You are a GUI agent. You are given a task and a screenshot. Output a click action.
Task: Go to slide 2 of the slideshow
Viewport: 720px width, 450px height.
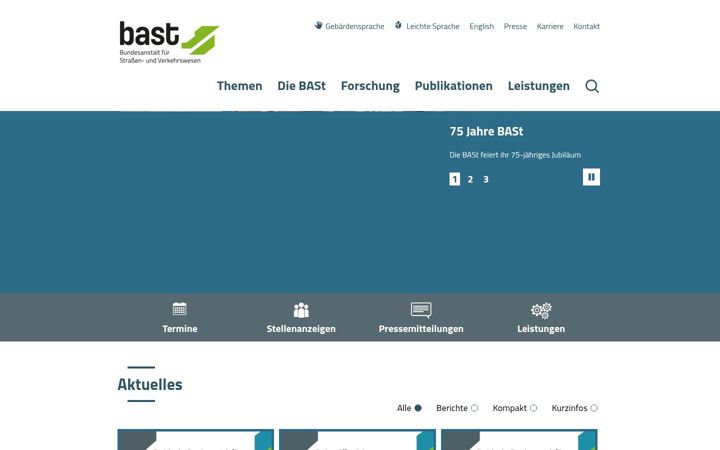click(470, 179)
